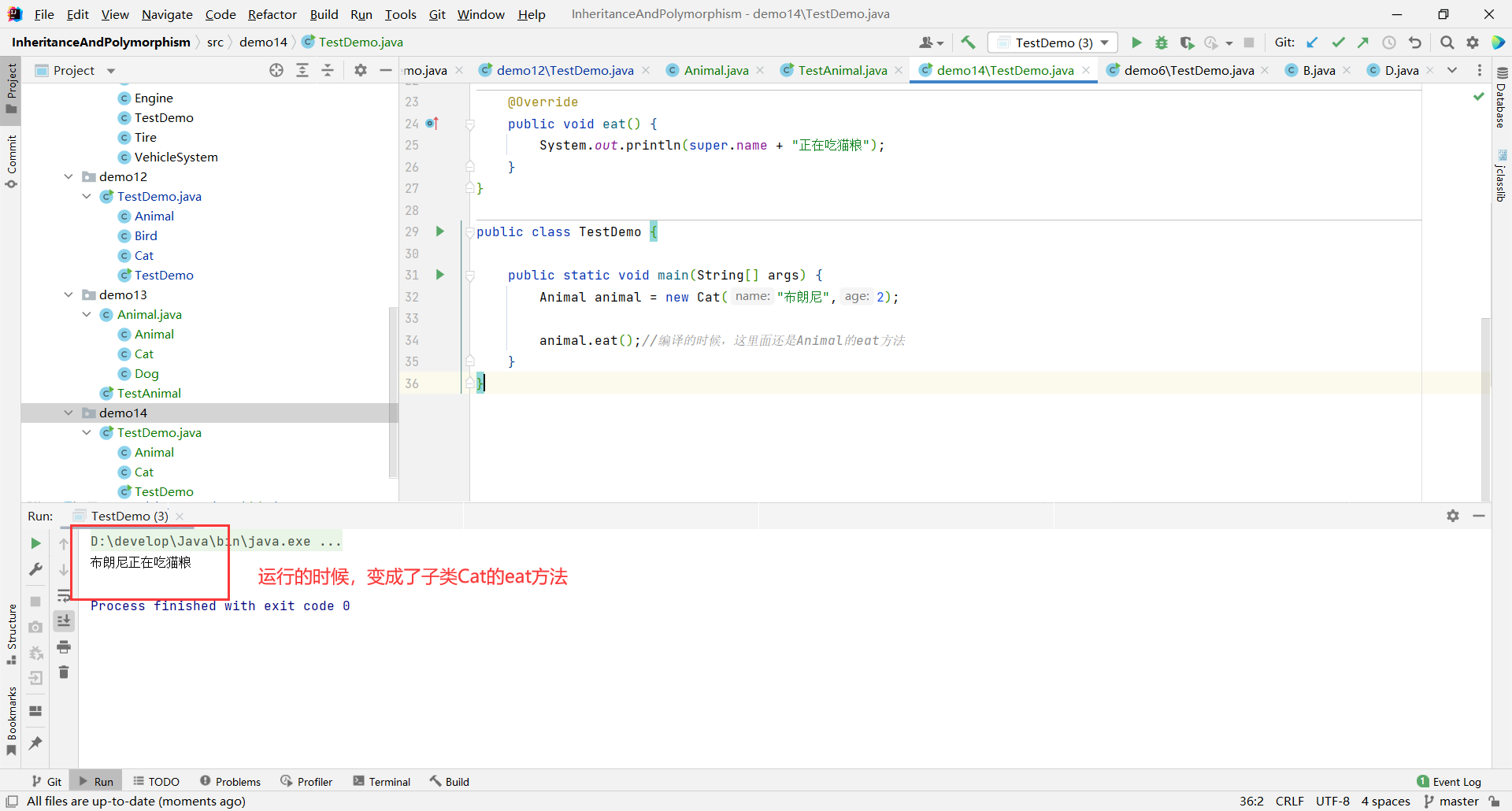Click run gutter arrow on line 29
The width and height of the screenshot is (1512, 811).
[x=440, y=231]
